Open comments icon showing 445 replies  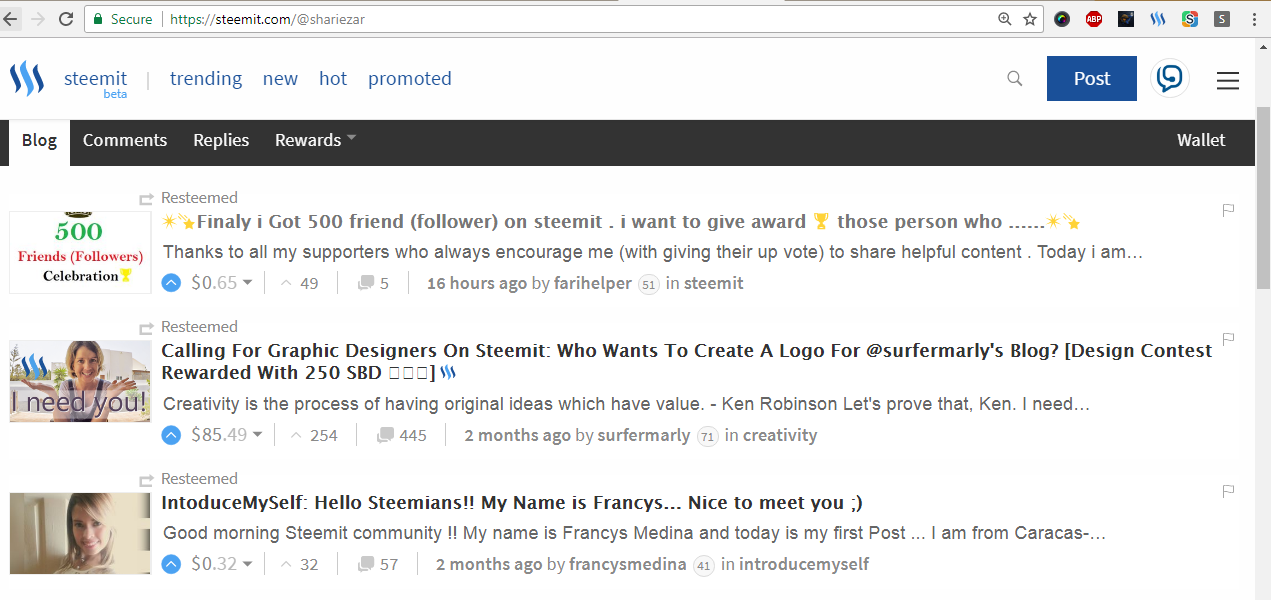pos(385,435)
